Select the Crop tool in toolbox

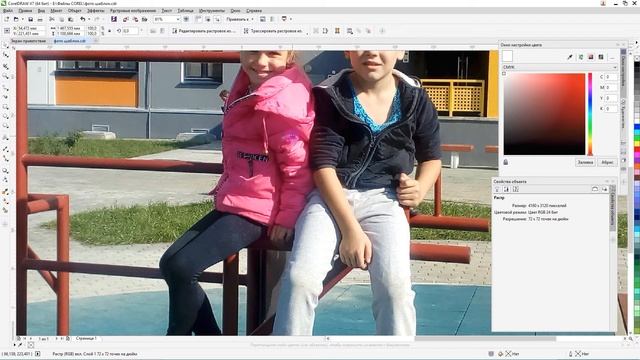click(6, 66)
